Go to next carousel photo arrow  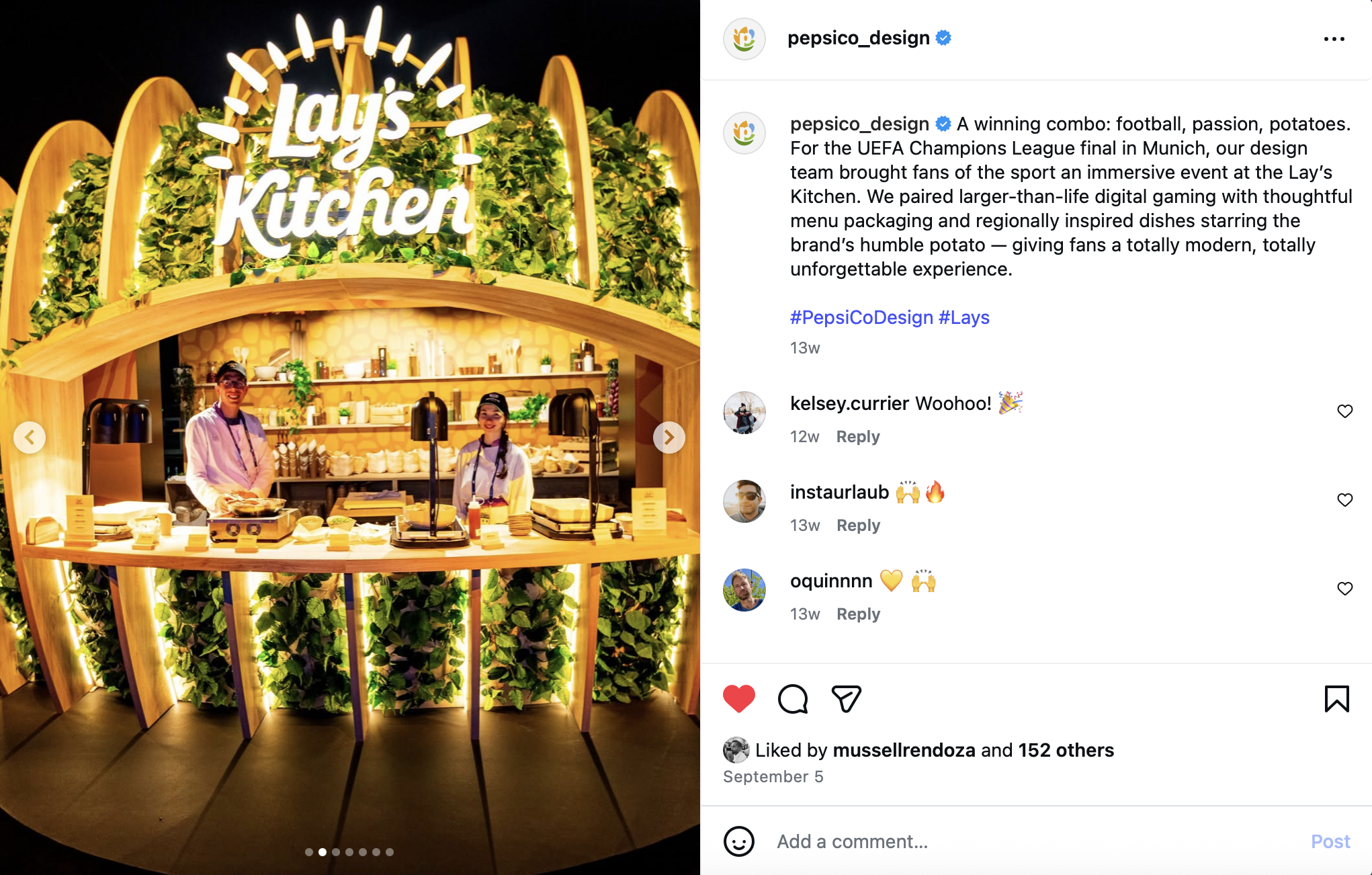pyautogui.click(x=669, y=437)
